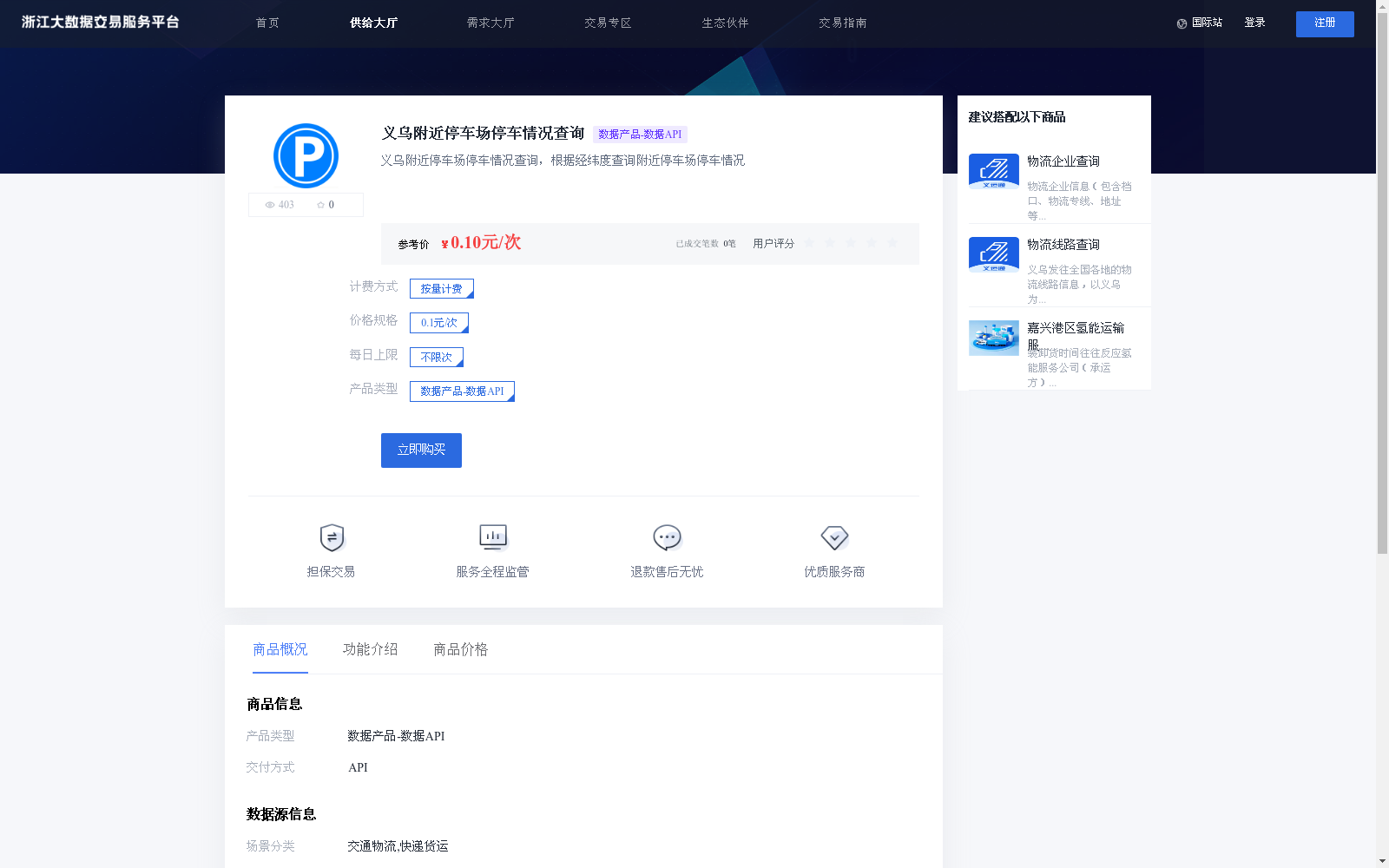Click the globe icon for 国际站

click(x=1182, y=23)
